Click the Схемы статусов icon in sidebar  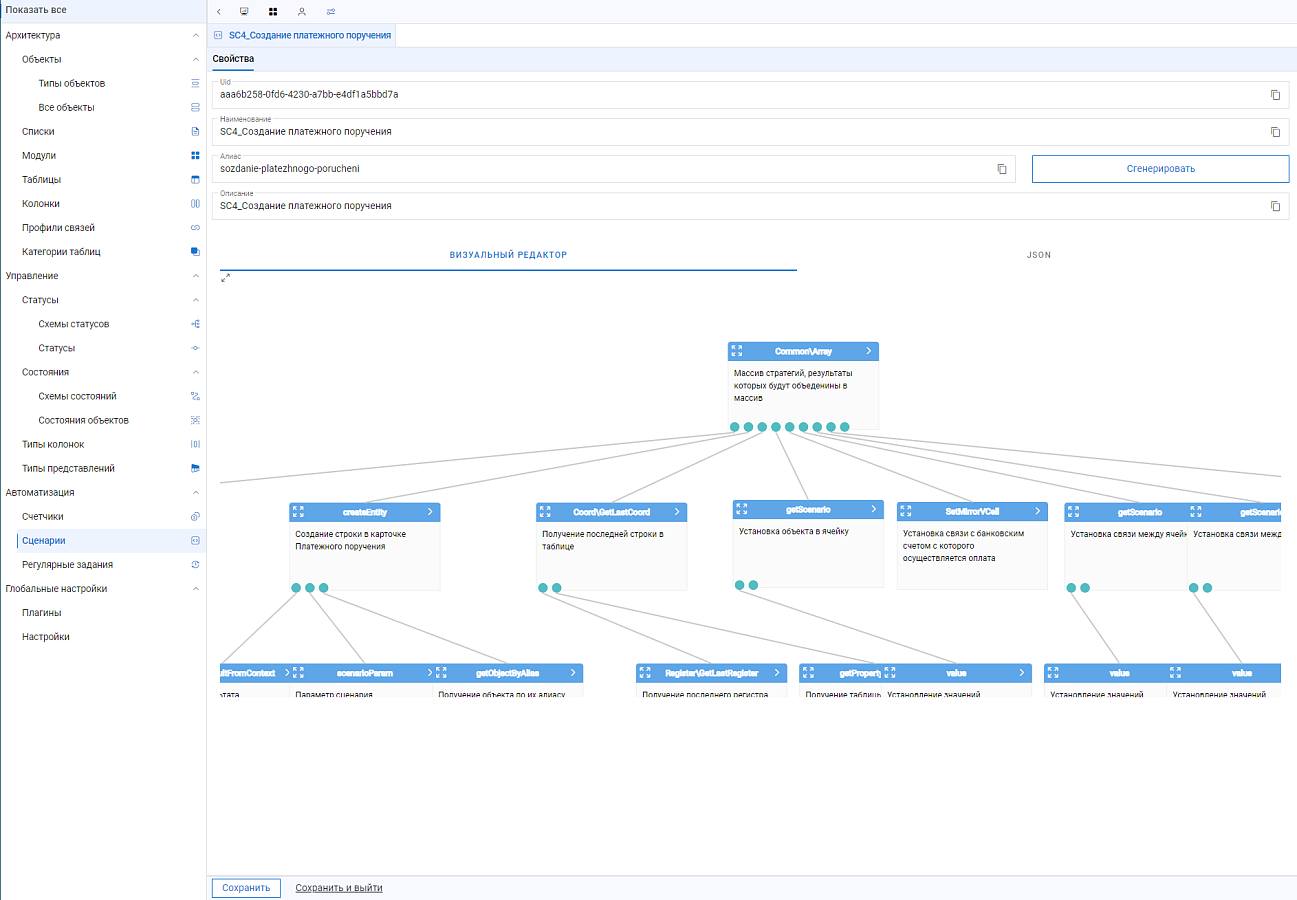[x=195, y=324]
